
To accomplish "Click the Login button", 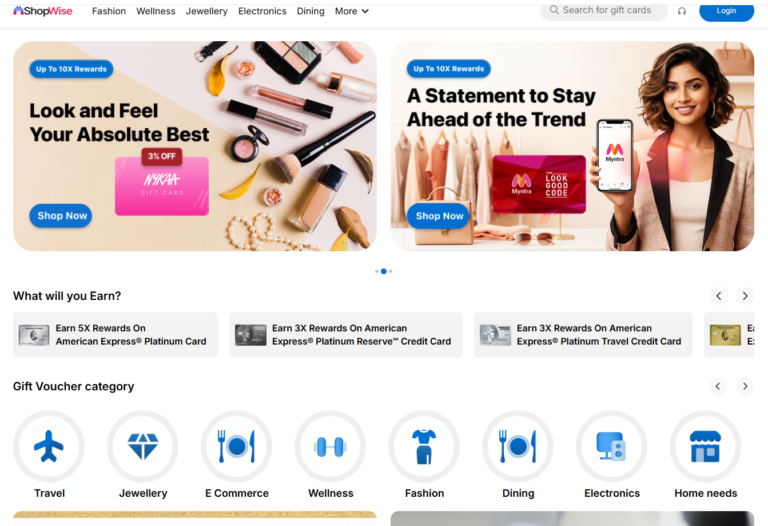I will click(x=726, y=11).
